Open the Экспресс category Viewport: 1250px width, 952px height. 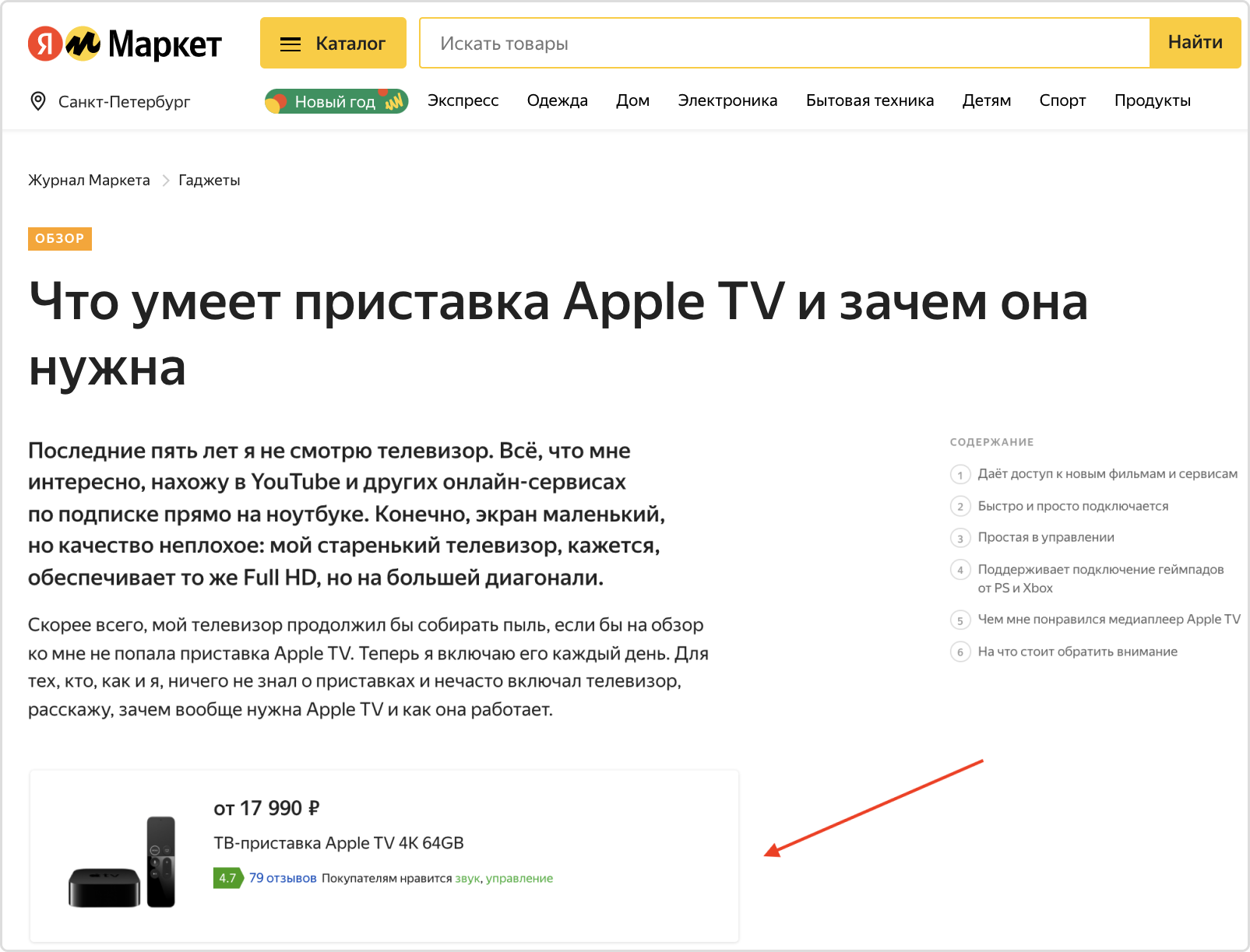(x=463, y=100)
